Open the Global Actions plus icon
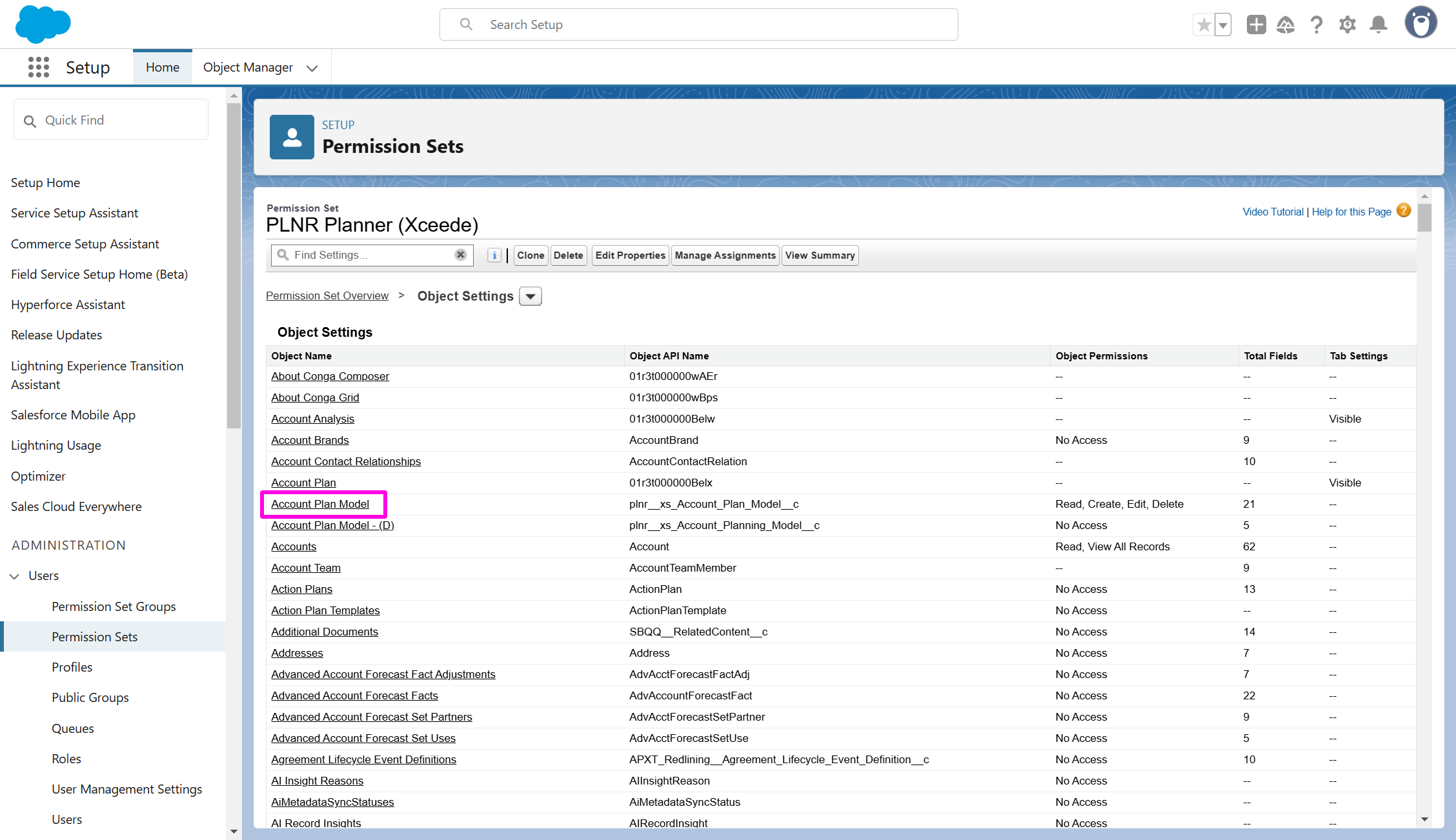 click(x=1256, y=25)
